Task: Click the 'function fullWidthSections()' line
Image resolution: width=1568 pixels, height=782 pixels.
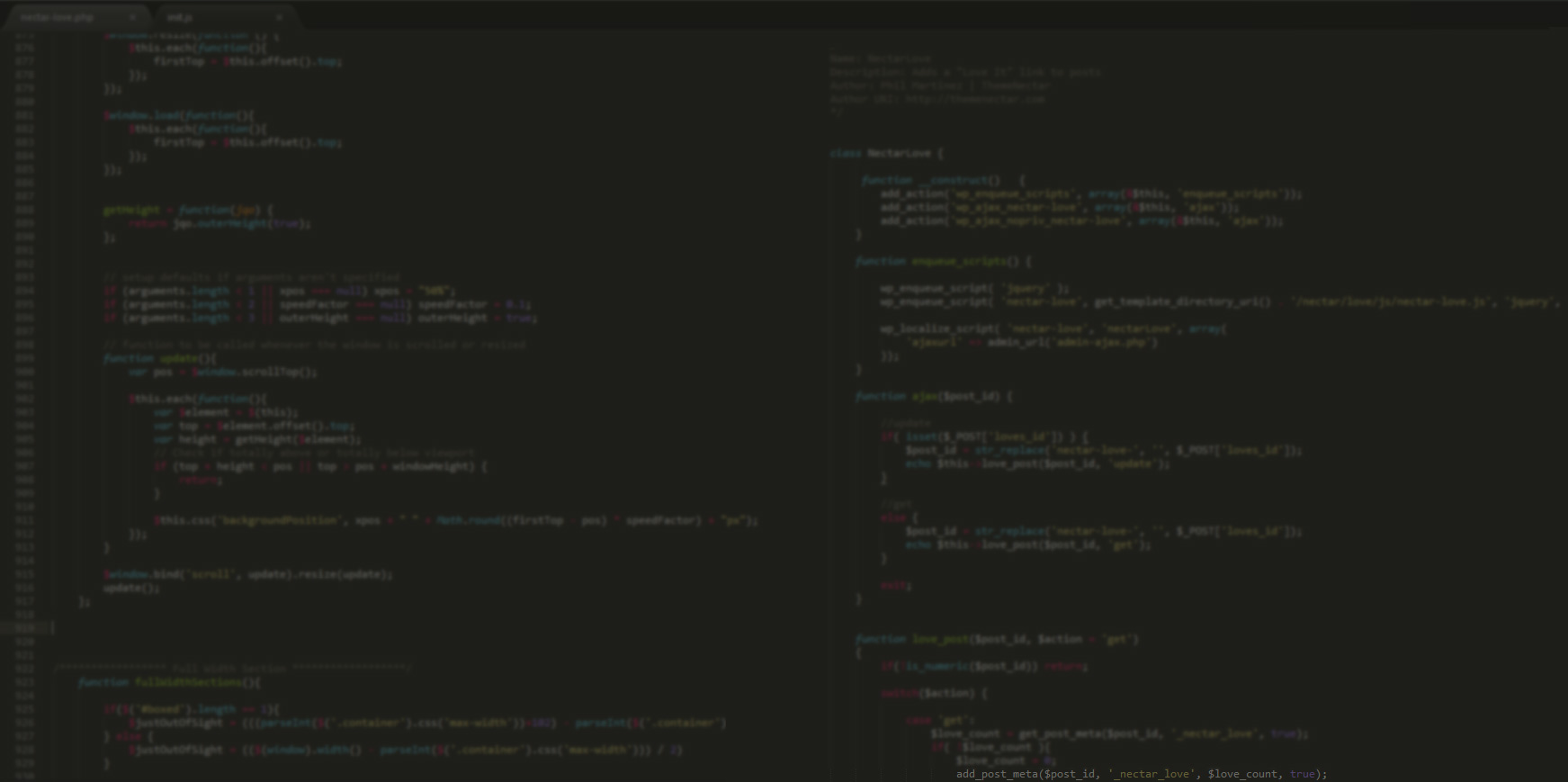Action: pyautogui.click(x=169, y=682)
